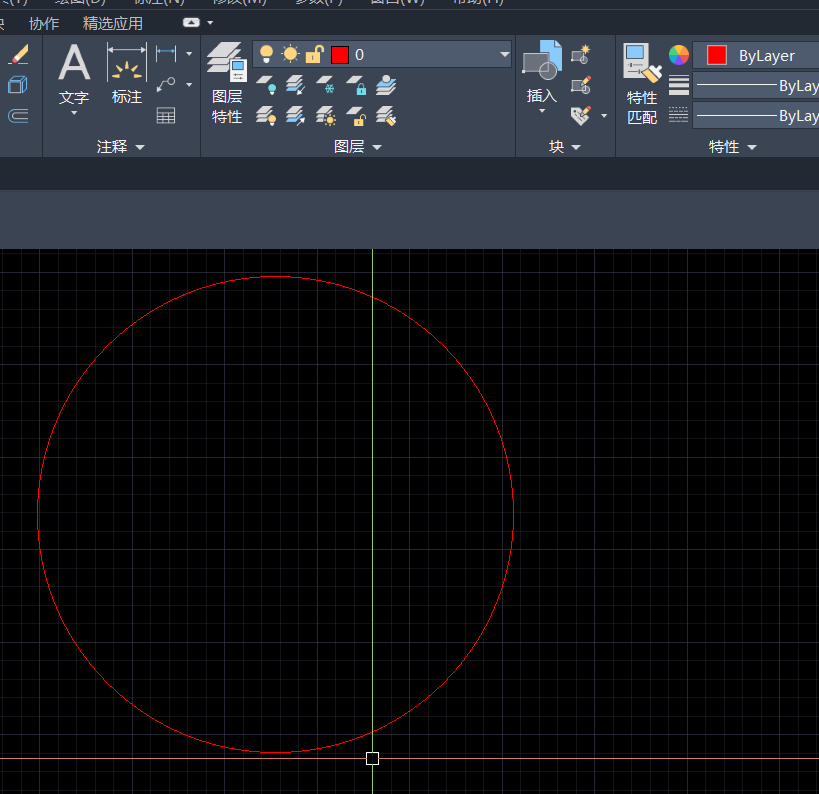
Task: Select the red circle in the drawing
Action: (38, 514)
